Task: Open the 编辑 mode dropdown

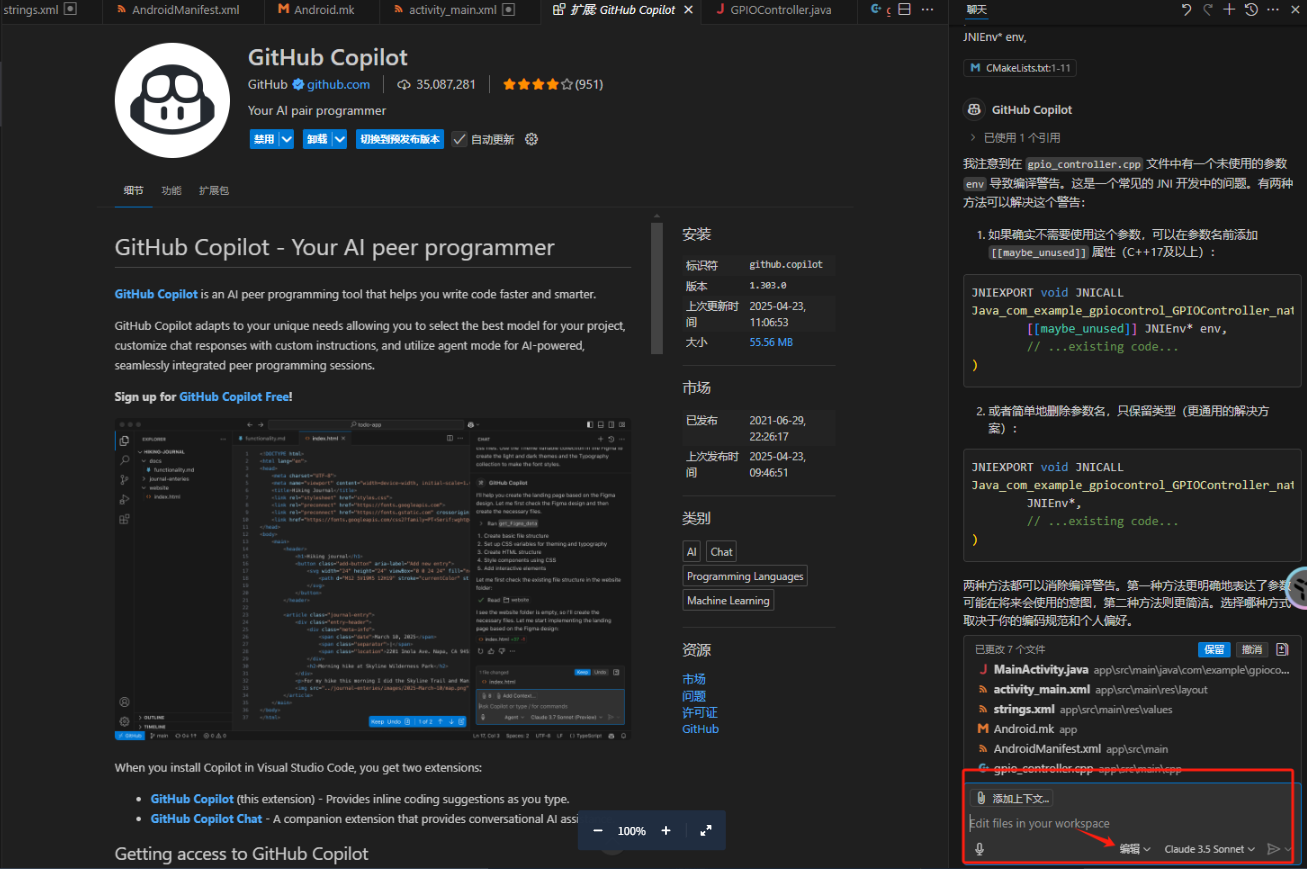Action: click(1135, 849)
